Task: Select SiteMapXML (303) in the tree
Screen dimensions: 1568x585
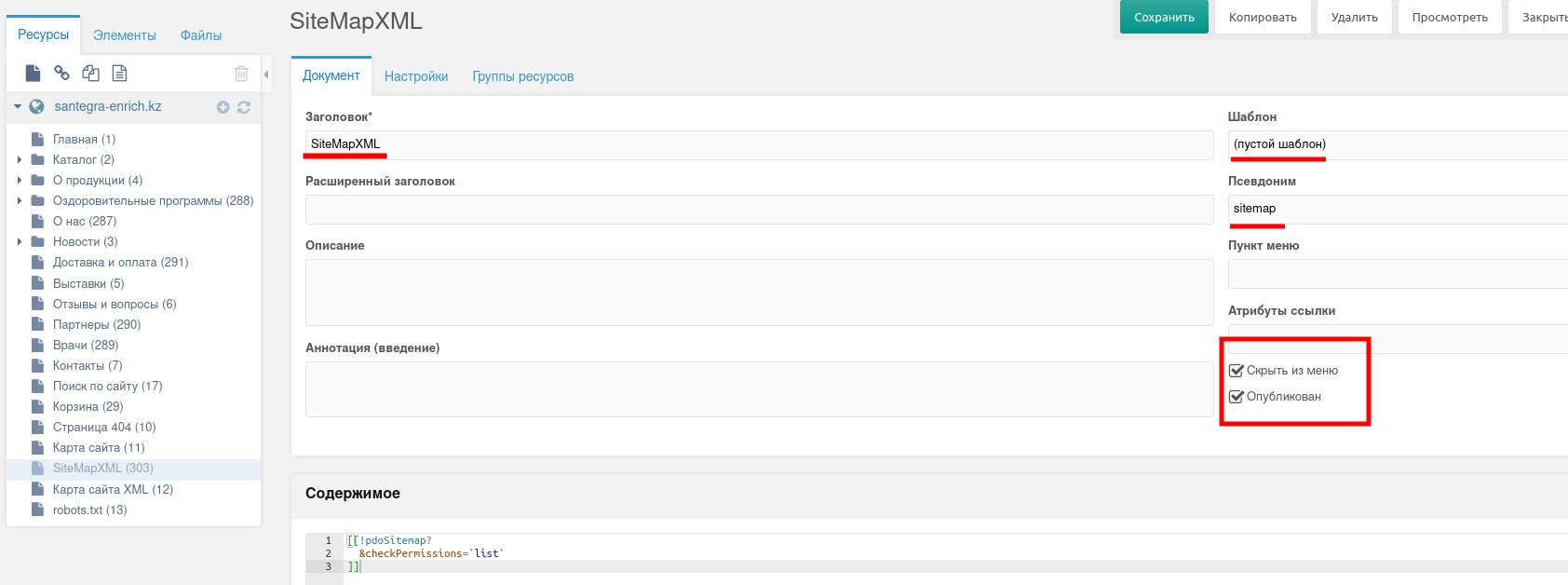Action: coord(103,469)
